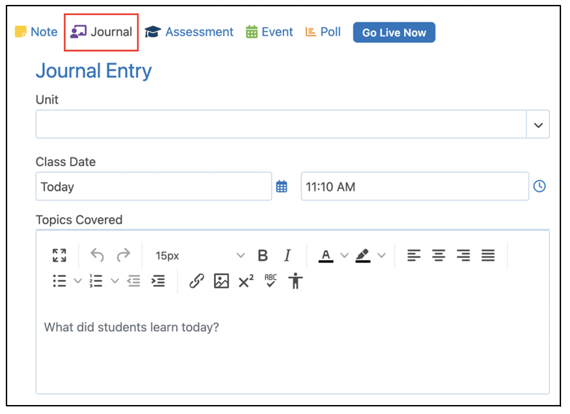Screen dimensions: 570x414
Task: Expand the bullet list style options
Action: click(78, 281)
